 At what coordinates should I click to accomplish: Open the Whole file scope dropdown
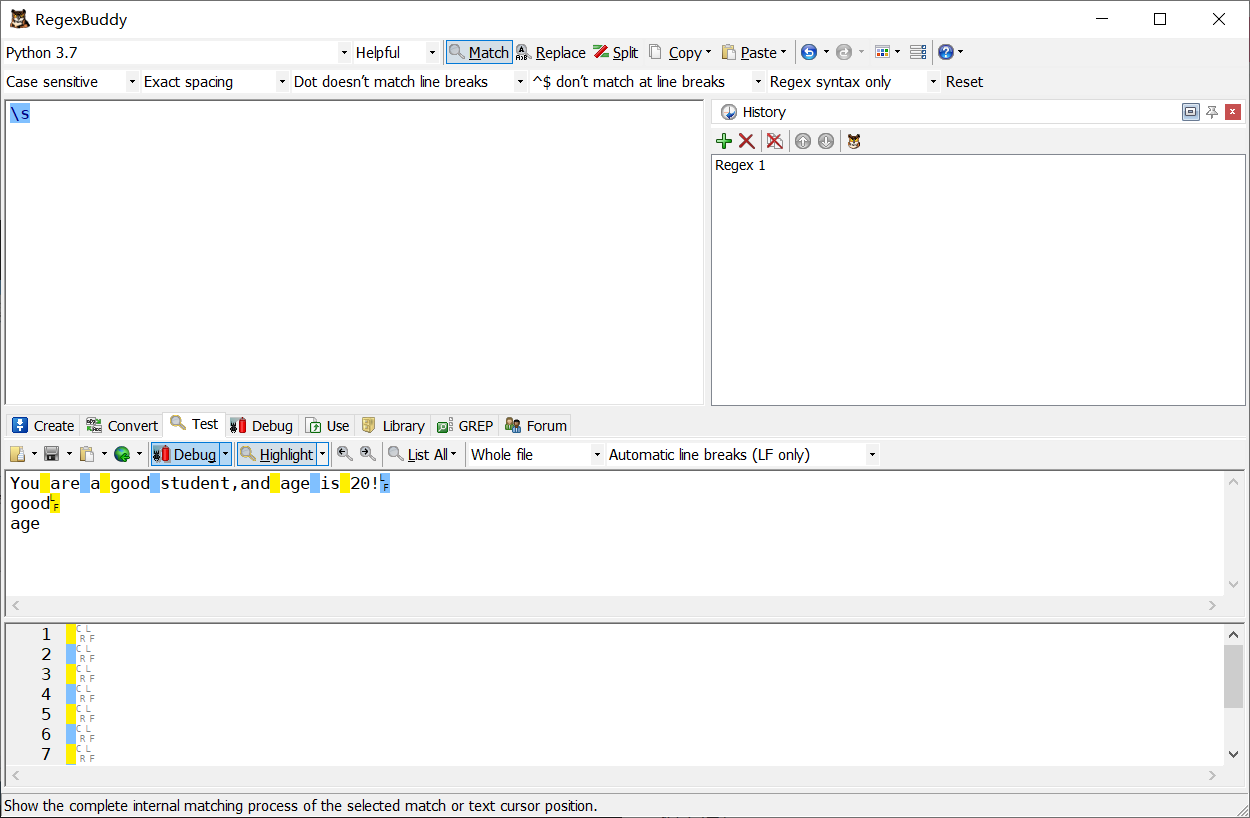[x=598, y=454]
